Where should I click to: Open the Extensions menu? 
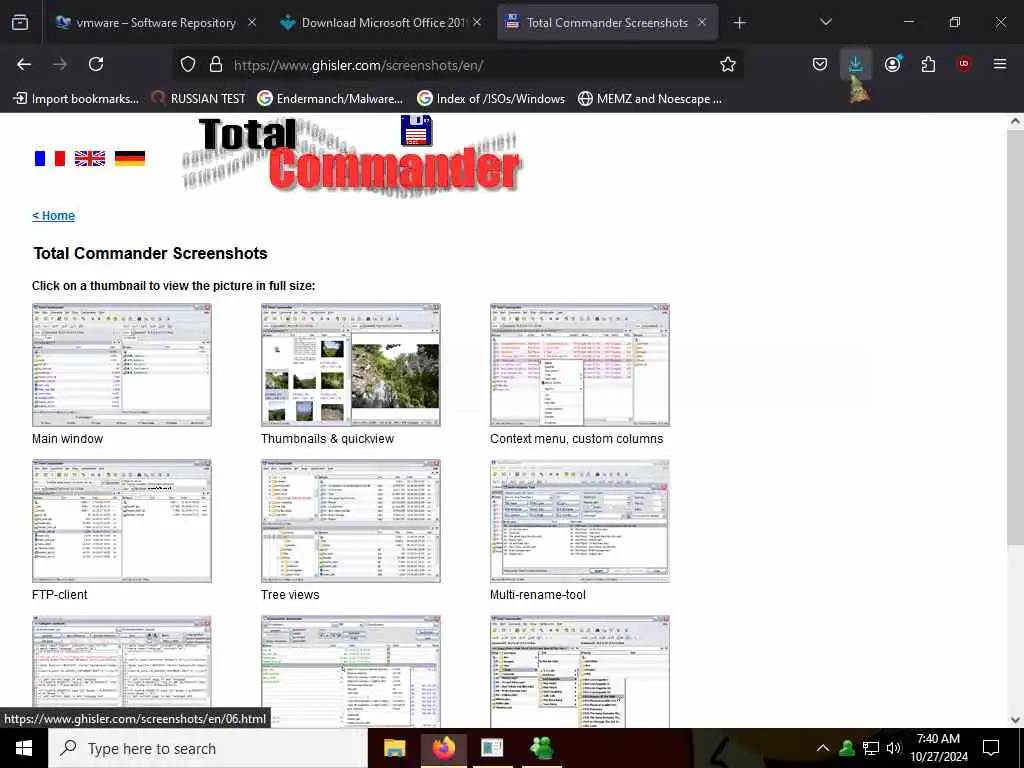928,64
